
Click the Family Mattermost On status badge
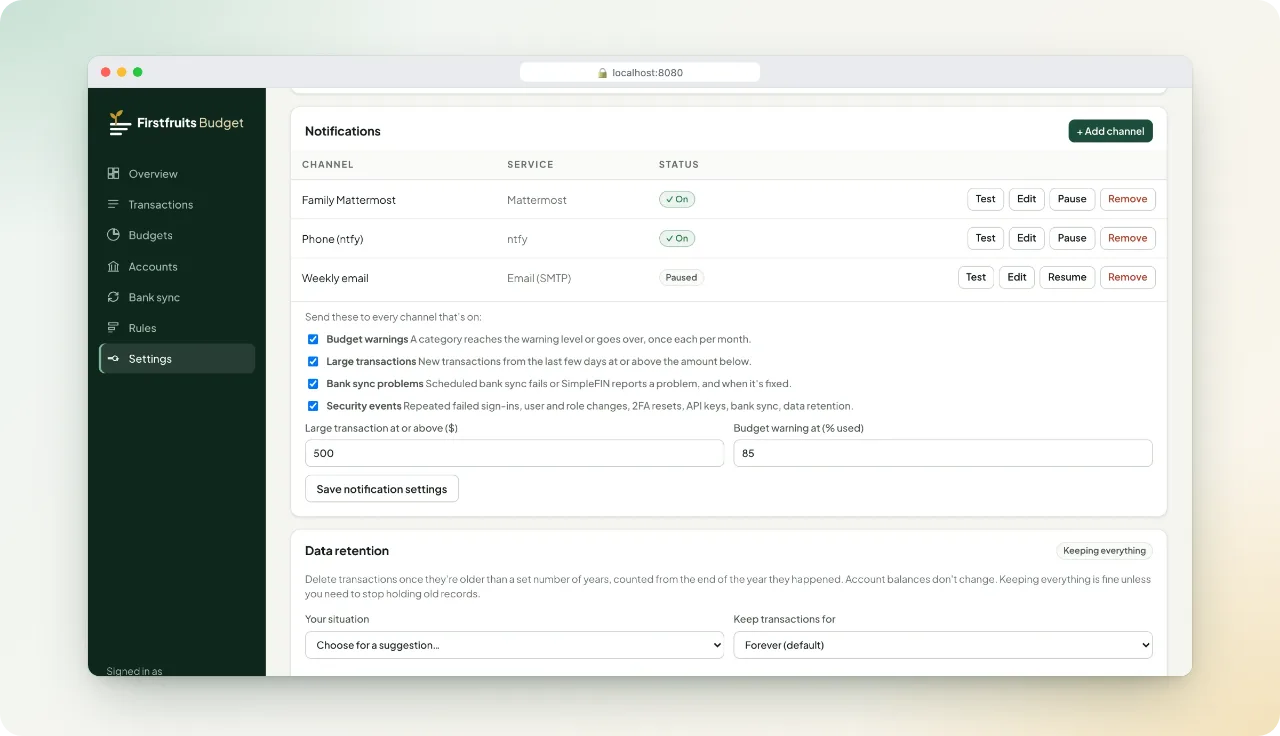677,199
